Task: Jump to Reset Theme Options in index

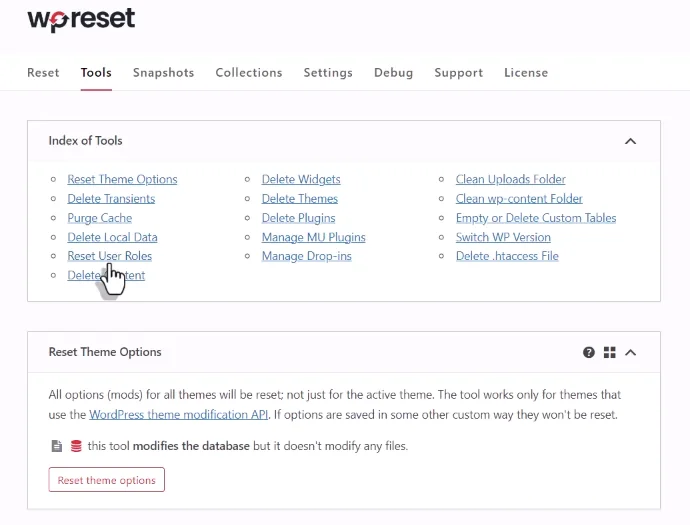Action: tap(122, 179)
